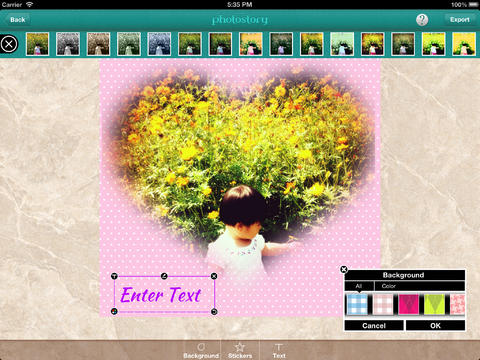Image resolution: width=480 pixels, height=360 pixels.
Task: Open Text tool in bottom toolbar
Action: [x=279, y=351]
